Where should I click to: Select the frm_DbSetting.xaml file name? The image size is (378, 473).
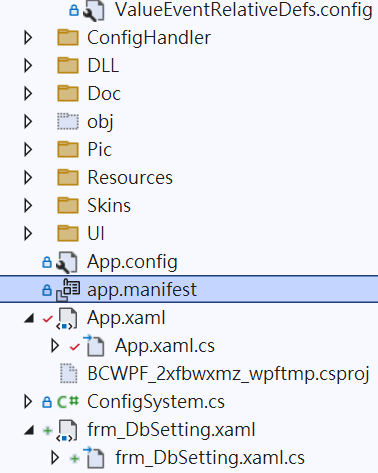(171, 430)
